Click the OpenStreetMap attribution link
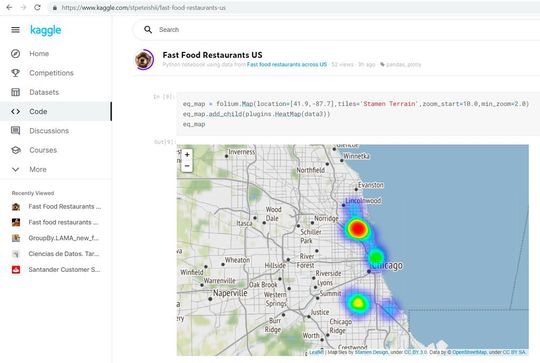 point(469,352)
